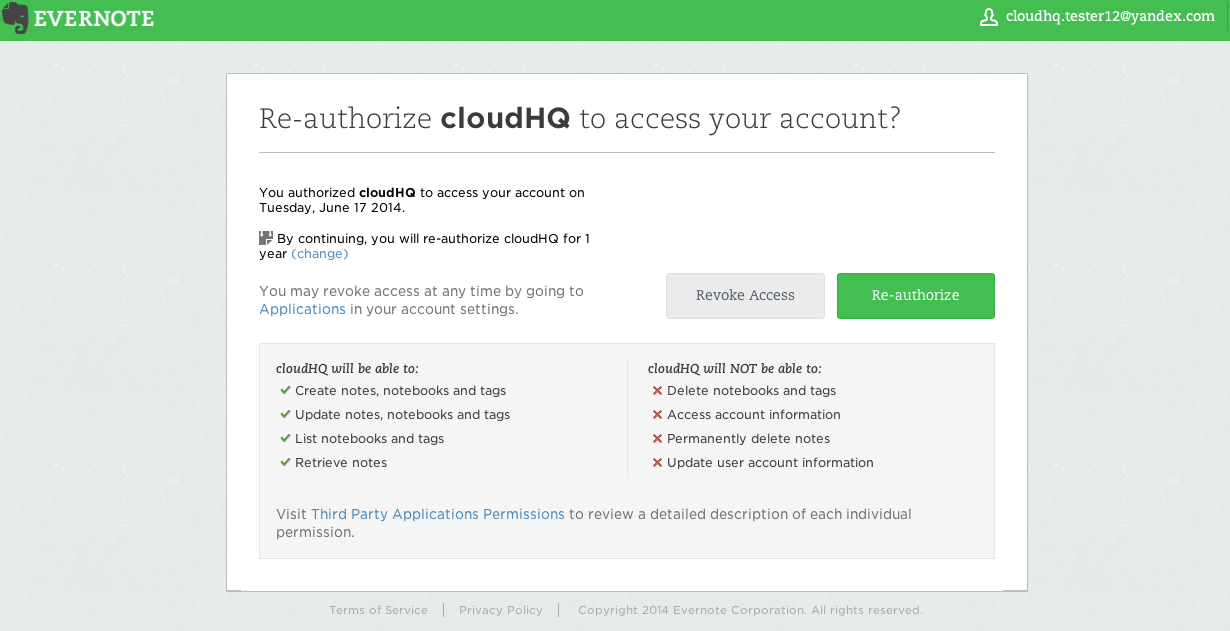Image resolution: width=1230 pixels, height=631 pixels.
Task: Click the EVERNOTE wordmark in header
Action: pos(94,19)
